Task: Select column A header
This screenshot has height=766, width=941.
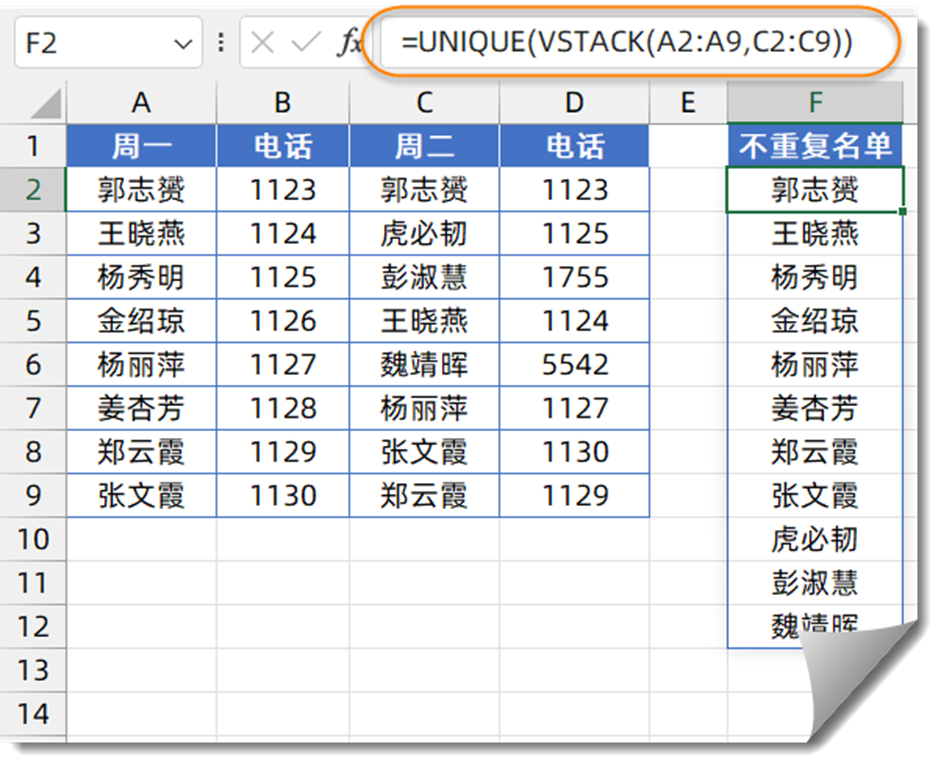Action: [141, 102]
